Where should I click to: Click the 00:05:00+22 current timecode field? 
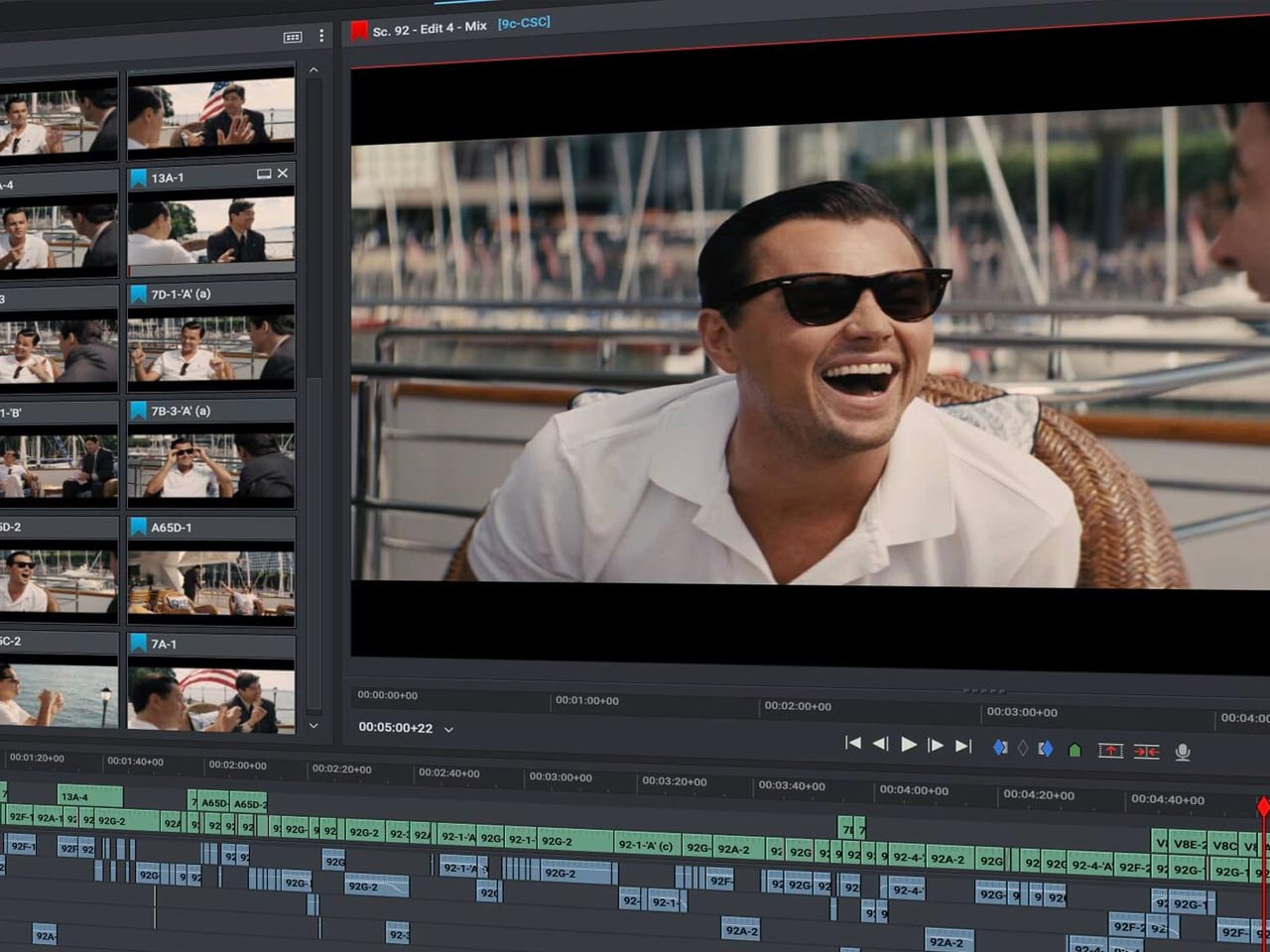click(x=395, y=727)
